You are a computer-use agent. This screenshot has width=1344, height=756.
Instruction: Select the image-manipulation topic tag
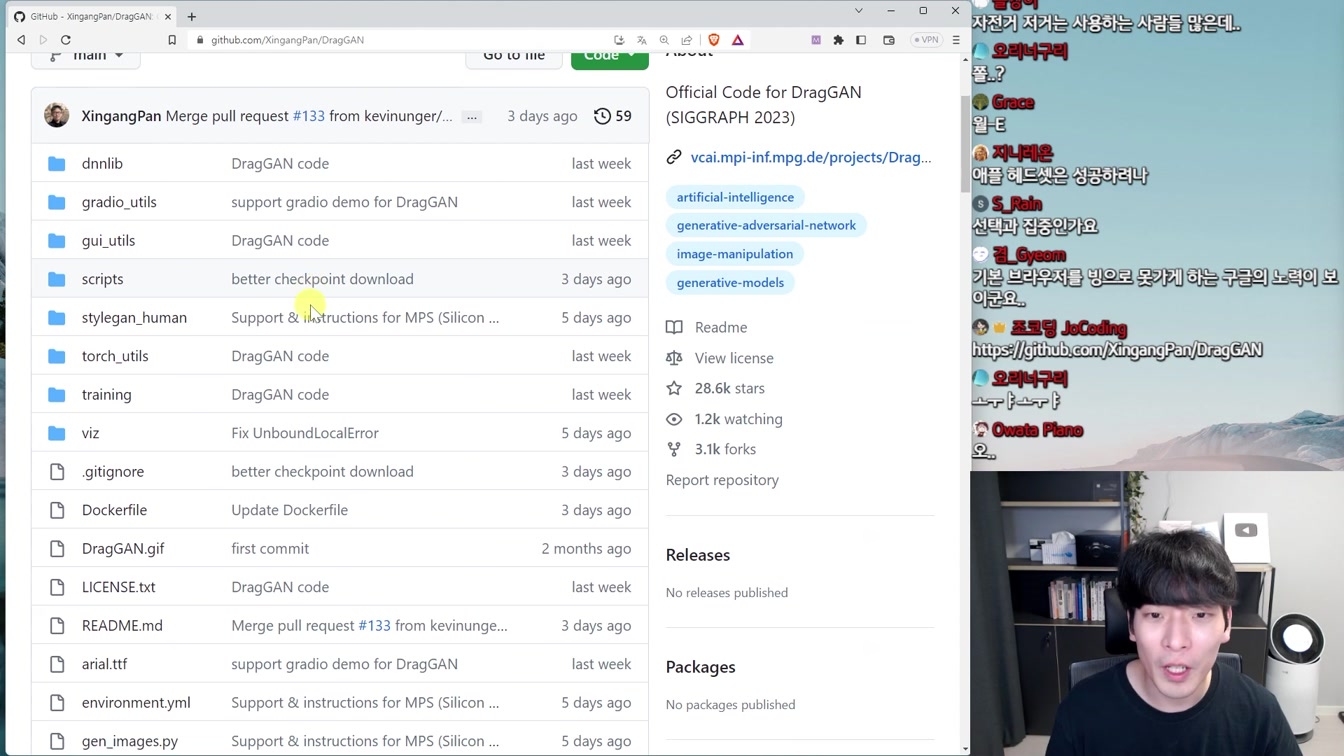[735, 254]
